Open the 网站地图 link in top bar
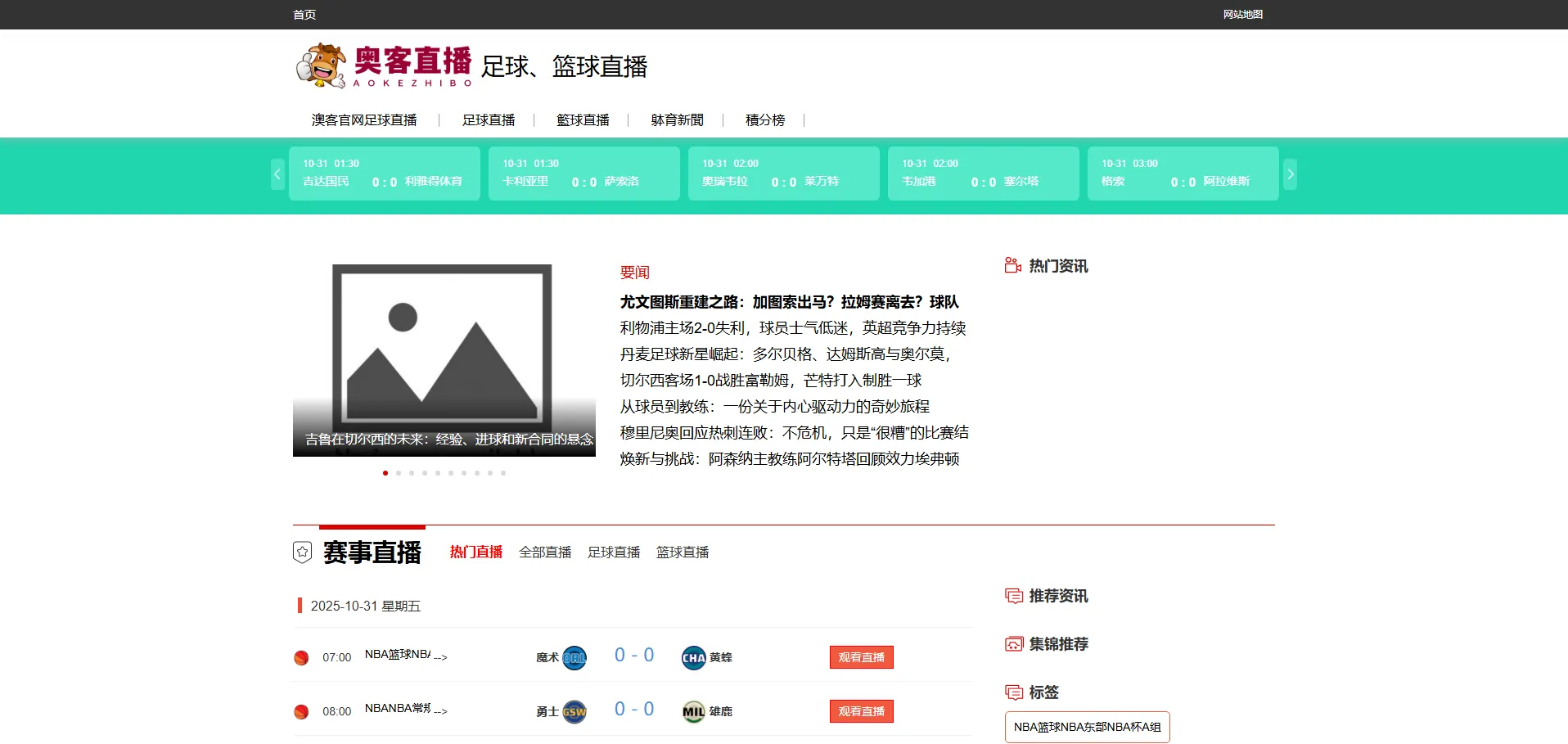 tap(1242, 15)
